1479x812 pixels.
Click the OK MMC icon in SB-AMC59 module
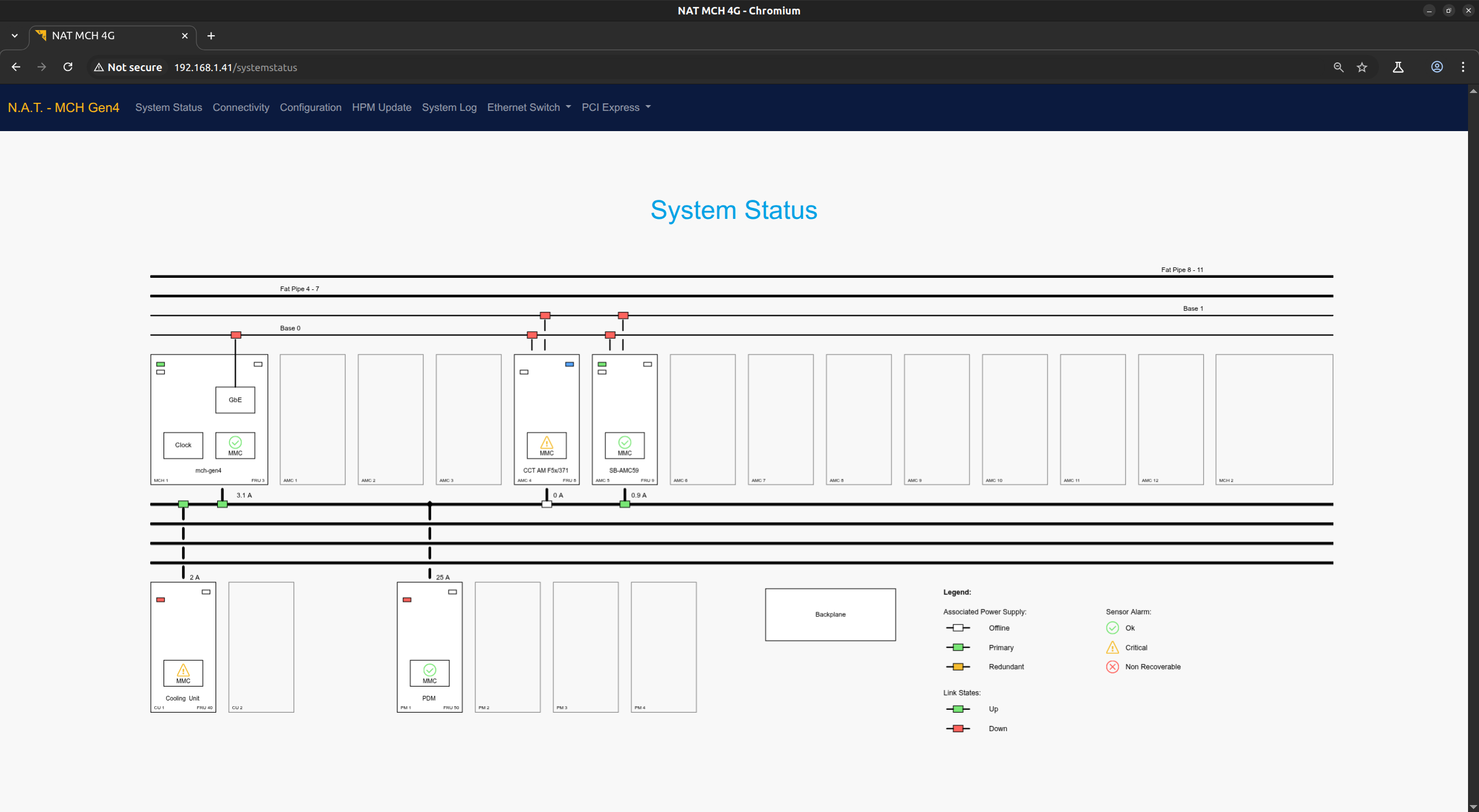624,443
